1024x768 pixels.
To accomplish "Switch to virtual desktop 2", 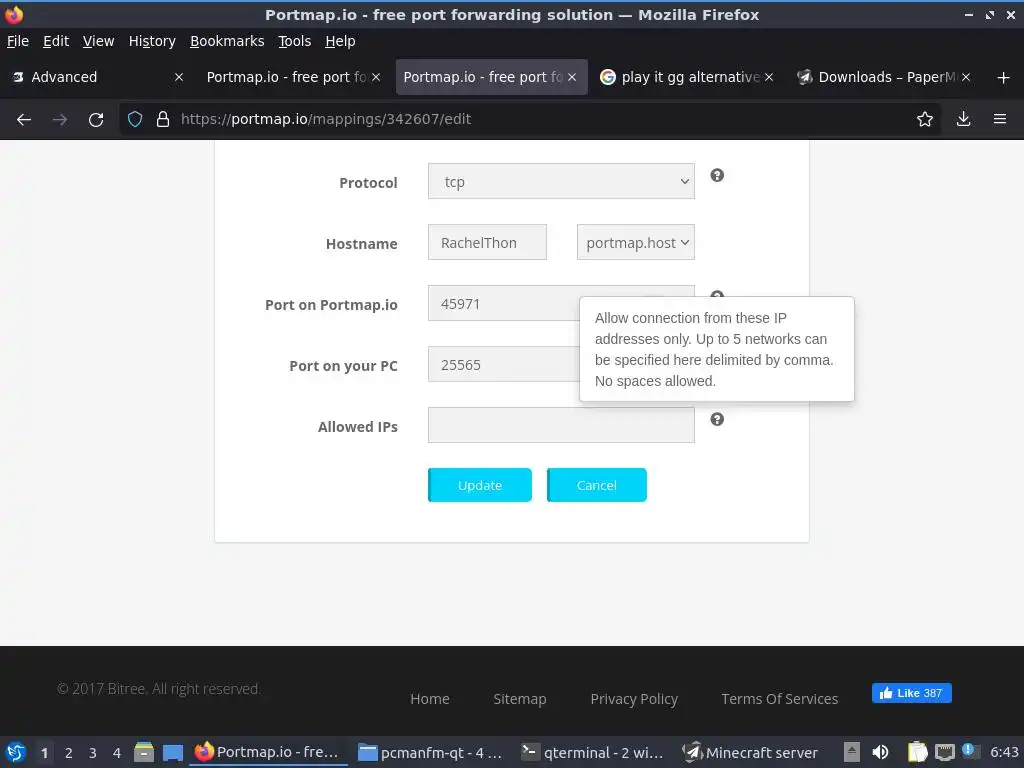I will point(69,753).
